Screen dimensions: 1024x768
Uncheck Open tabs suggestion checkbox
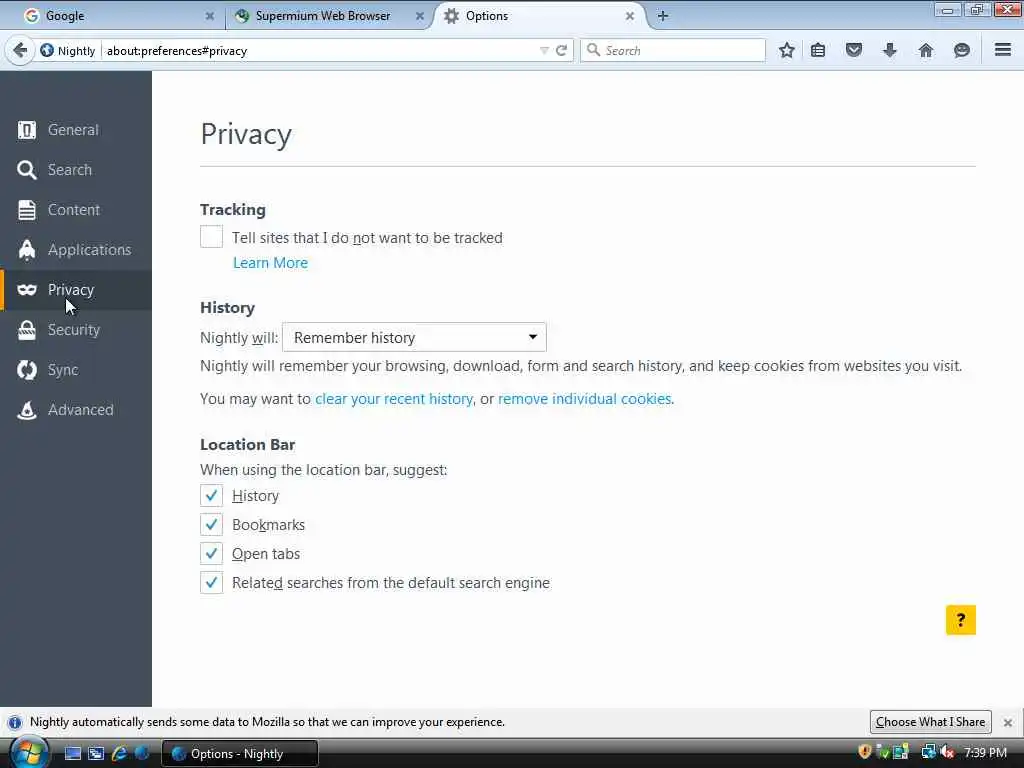[x=211, y=554]
